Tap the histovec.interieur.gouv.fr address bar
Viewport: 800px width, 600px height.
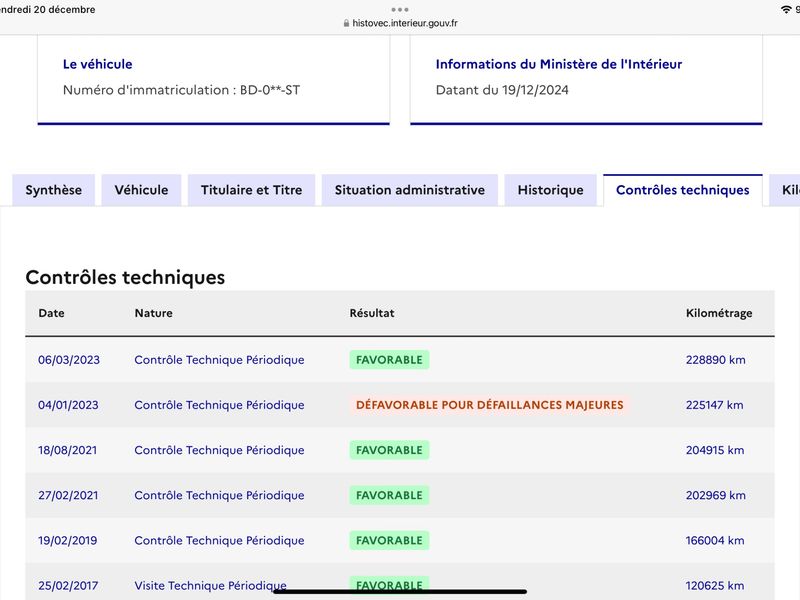coord(400,23)
